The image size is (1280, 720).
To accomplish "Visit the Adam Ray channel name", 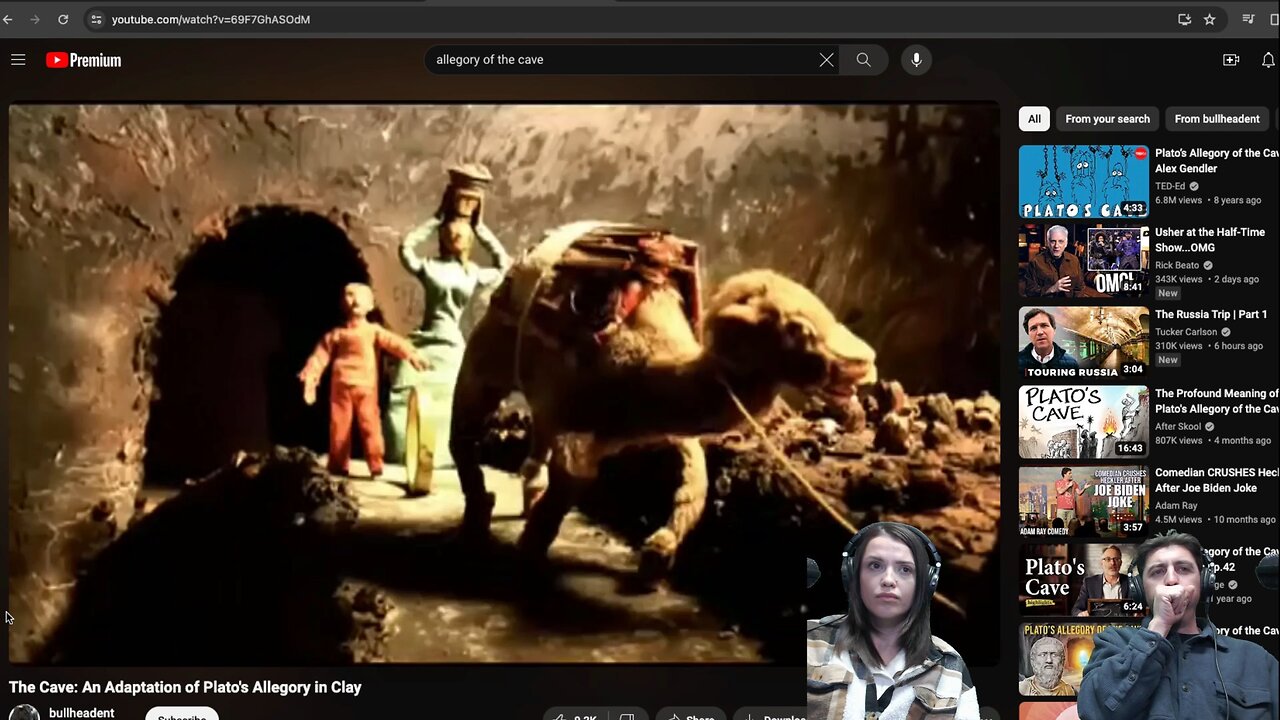I will point(1176,505).
